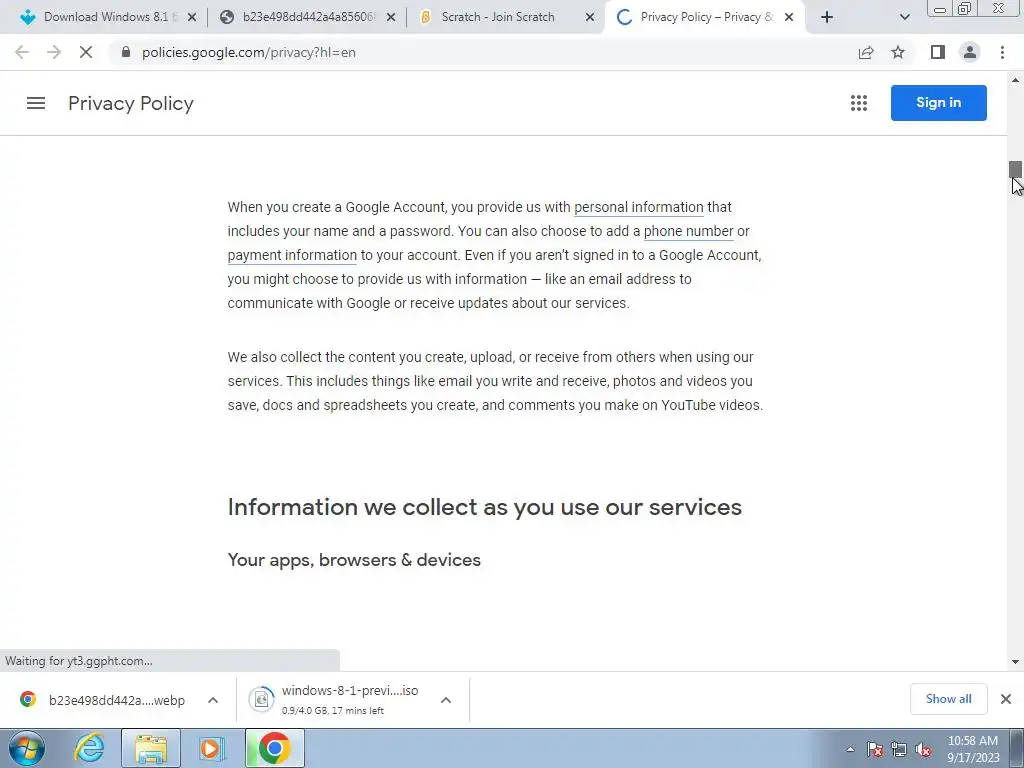Click Your apps, browsers & devices heading
The height and width of the screenshot is (768, 1024).
(x=354, y=560)
